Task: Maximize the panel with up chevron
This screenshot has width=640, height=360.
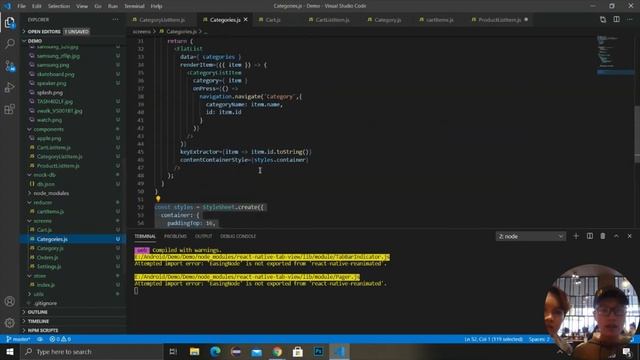Action: (616, 236)
